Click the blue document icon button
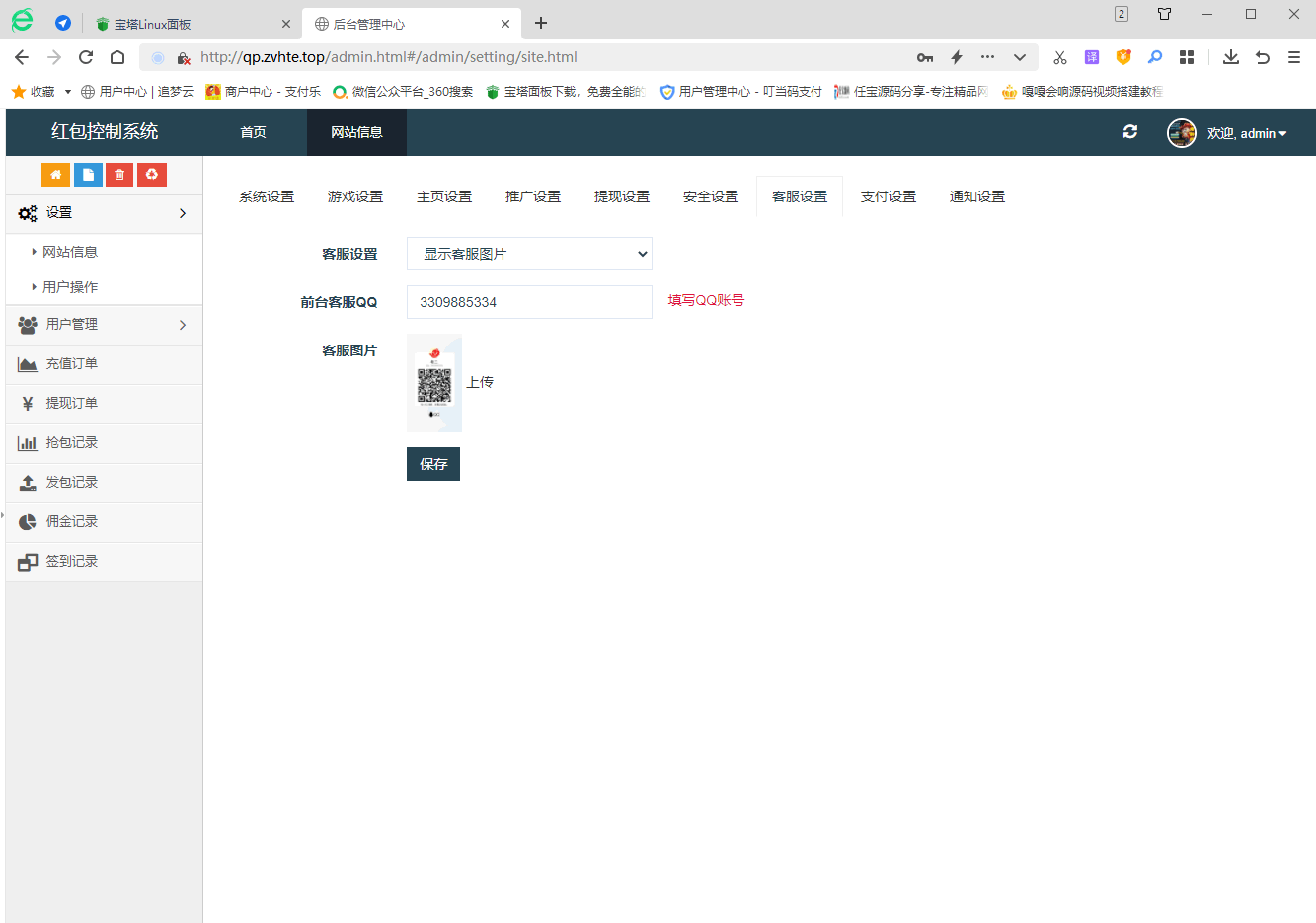 [x=88, y=175]
